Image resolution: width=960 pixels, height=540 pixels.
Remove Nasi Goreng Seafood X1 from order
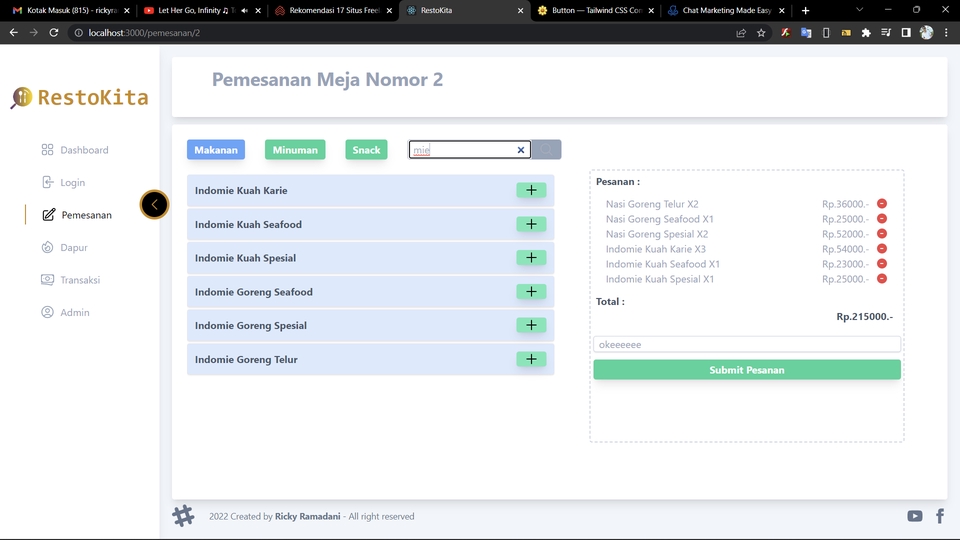pyautogui.click(x=882, y=219)
